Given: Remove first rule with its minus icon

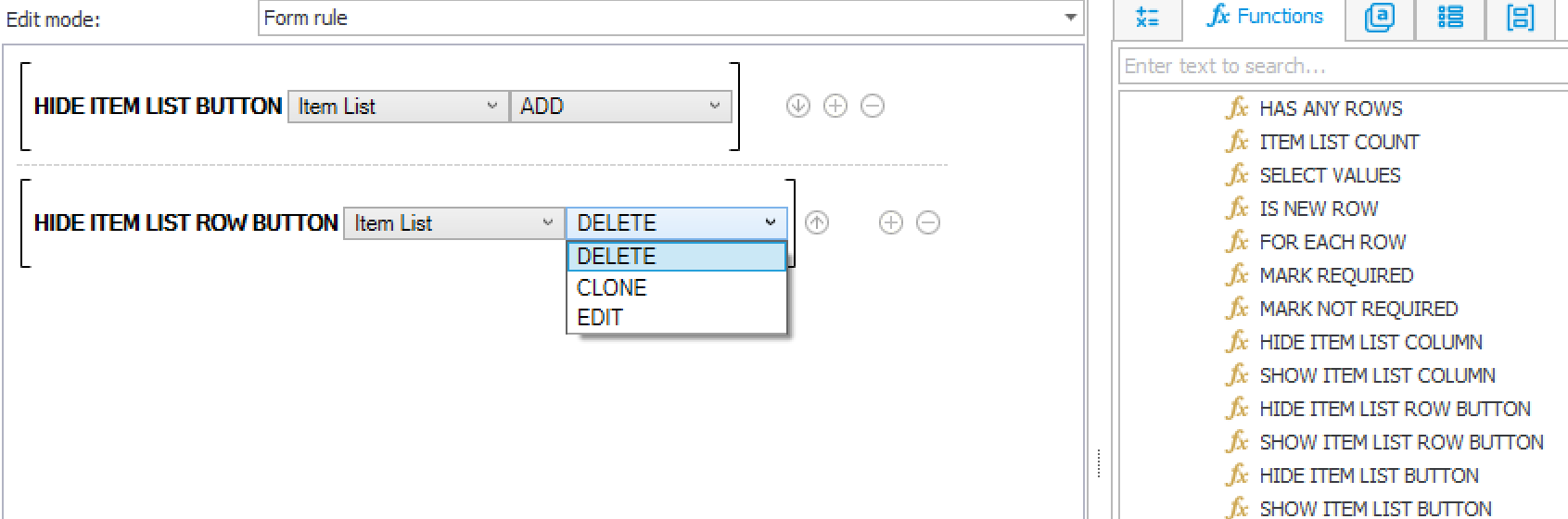Looking at the screenshot, I should [873, 106].
